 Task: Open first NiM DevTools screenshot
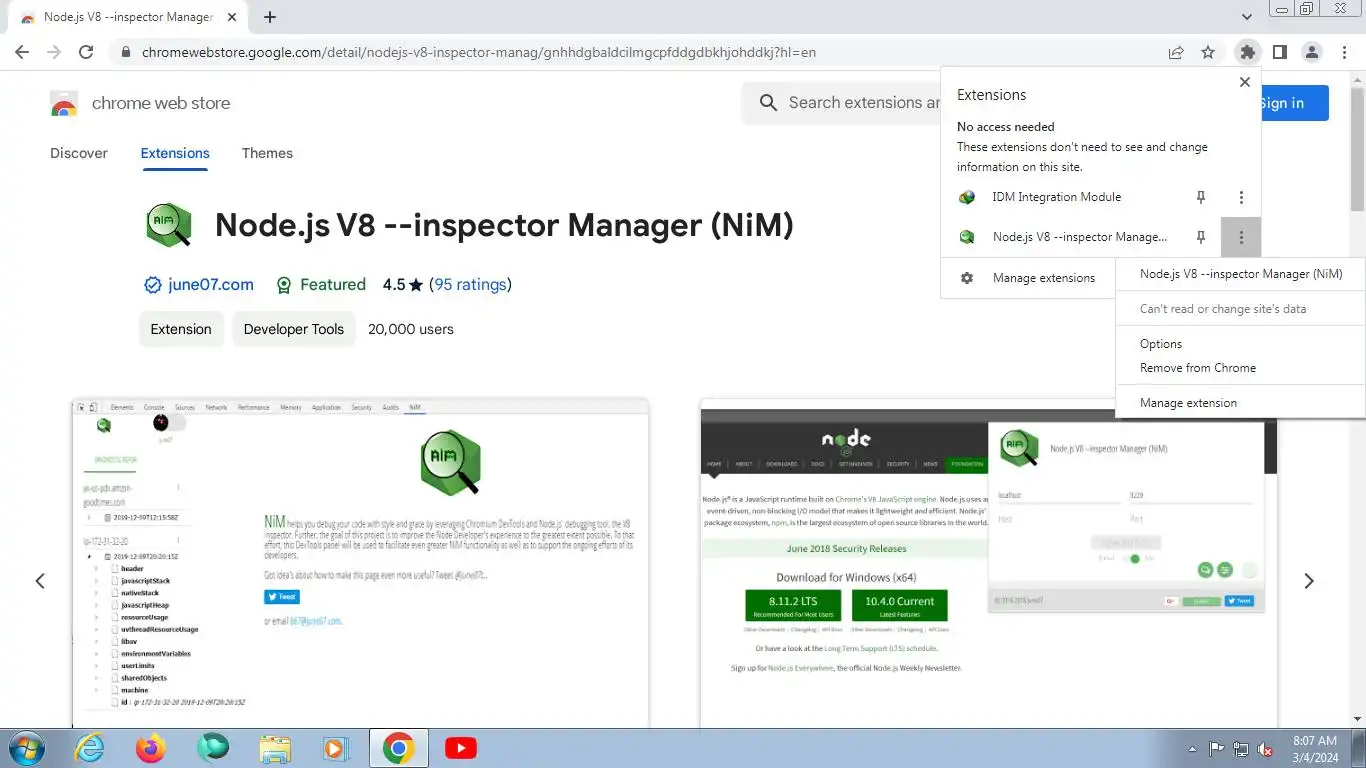click(x=361, y=563)
